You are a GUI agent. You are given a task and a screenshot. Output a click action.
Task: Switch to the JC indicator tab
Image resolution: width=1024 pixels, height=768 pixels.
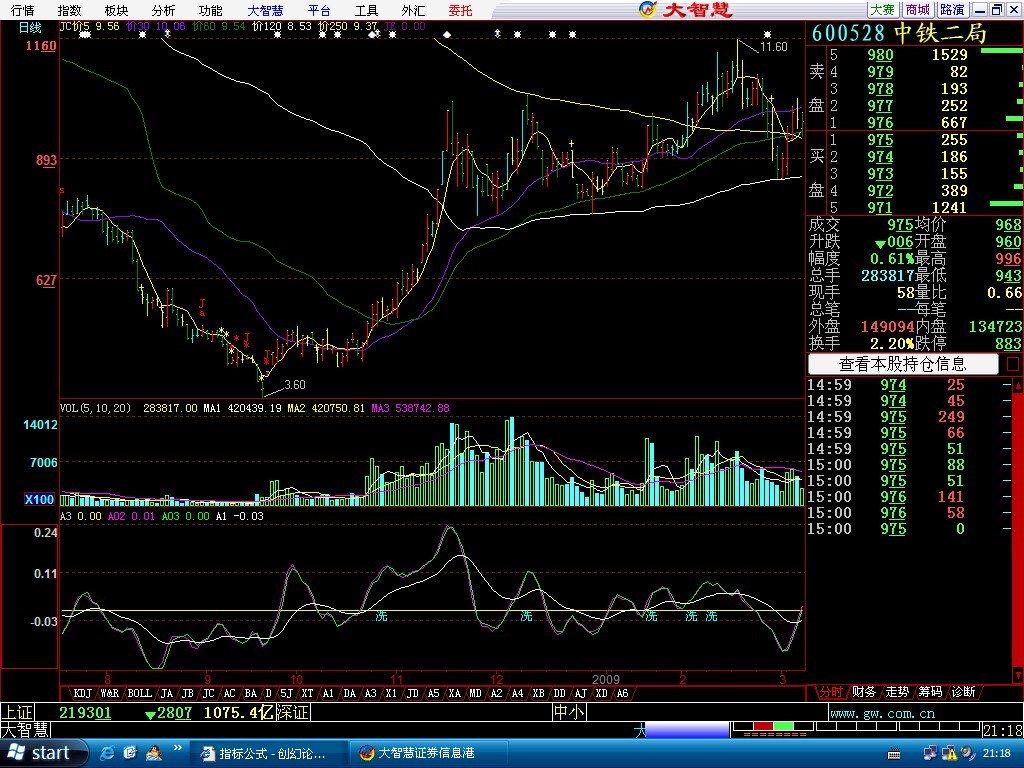(x=208, y=693)
